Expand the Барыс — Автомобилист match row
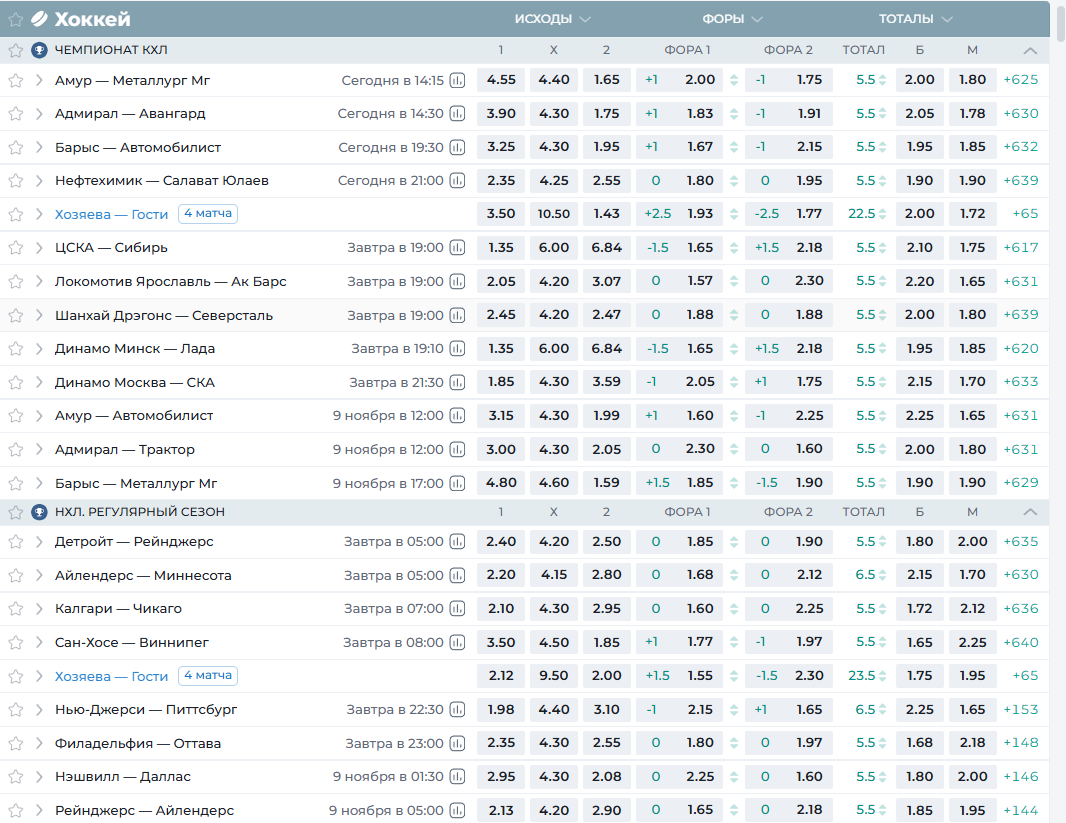 39,148
